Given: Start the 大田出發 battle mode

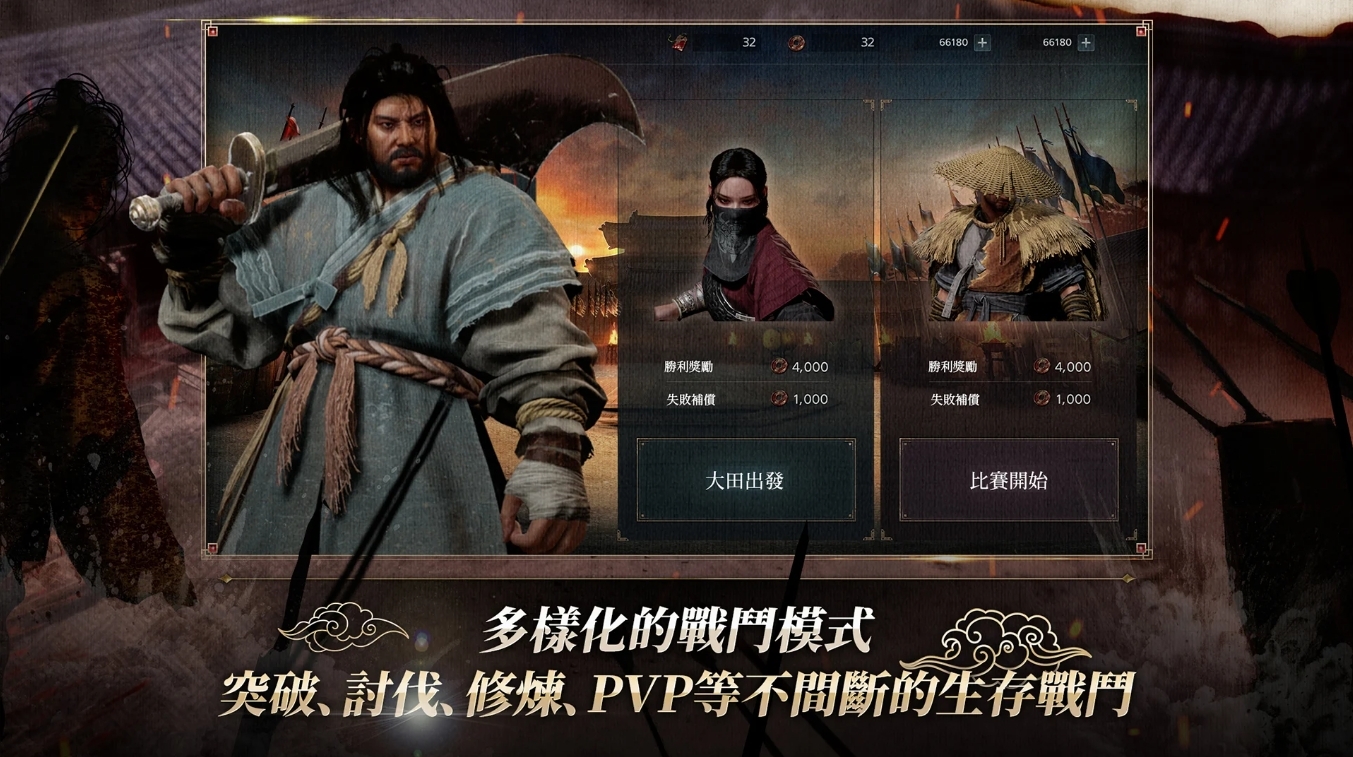Looking at the screenshot, I should point(746,480).
